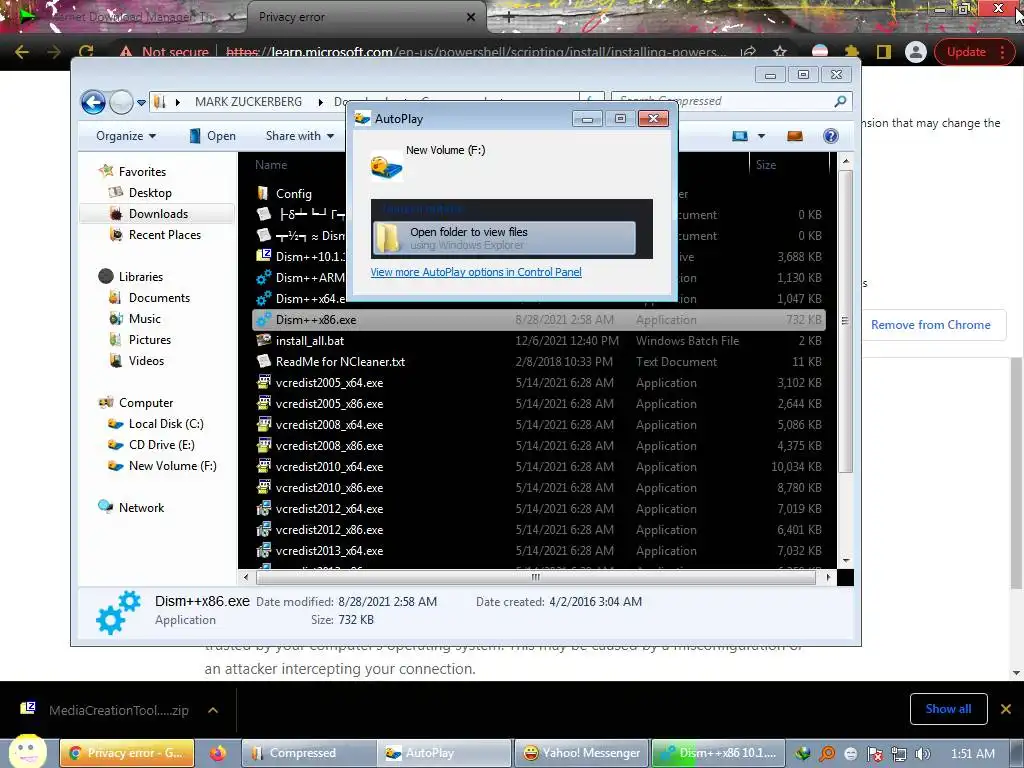Screen dimensions: 1024x768
Task: Open Downloads in Favorites
Action: pyautogui.click(x=158, y=214)
